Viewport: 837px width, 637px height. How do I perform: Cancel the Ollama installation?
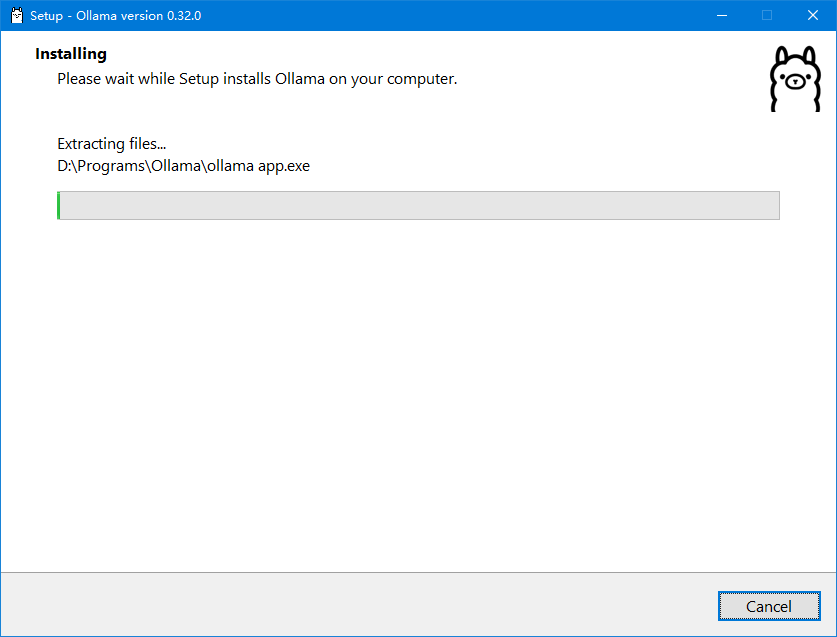point(769,606)
